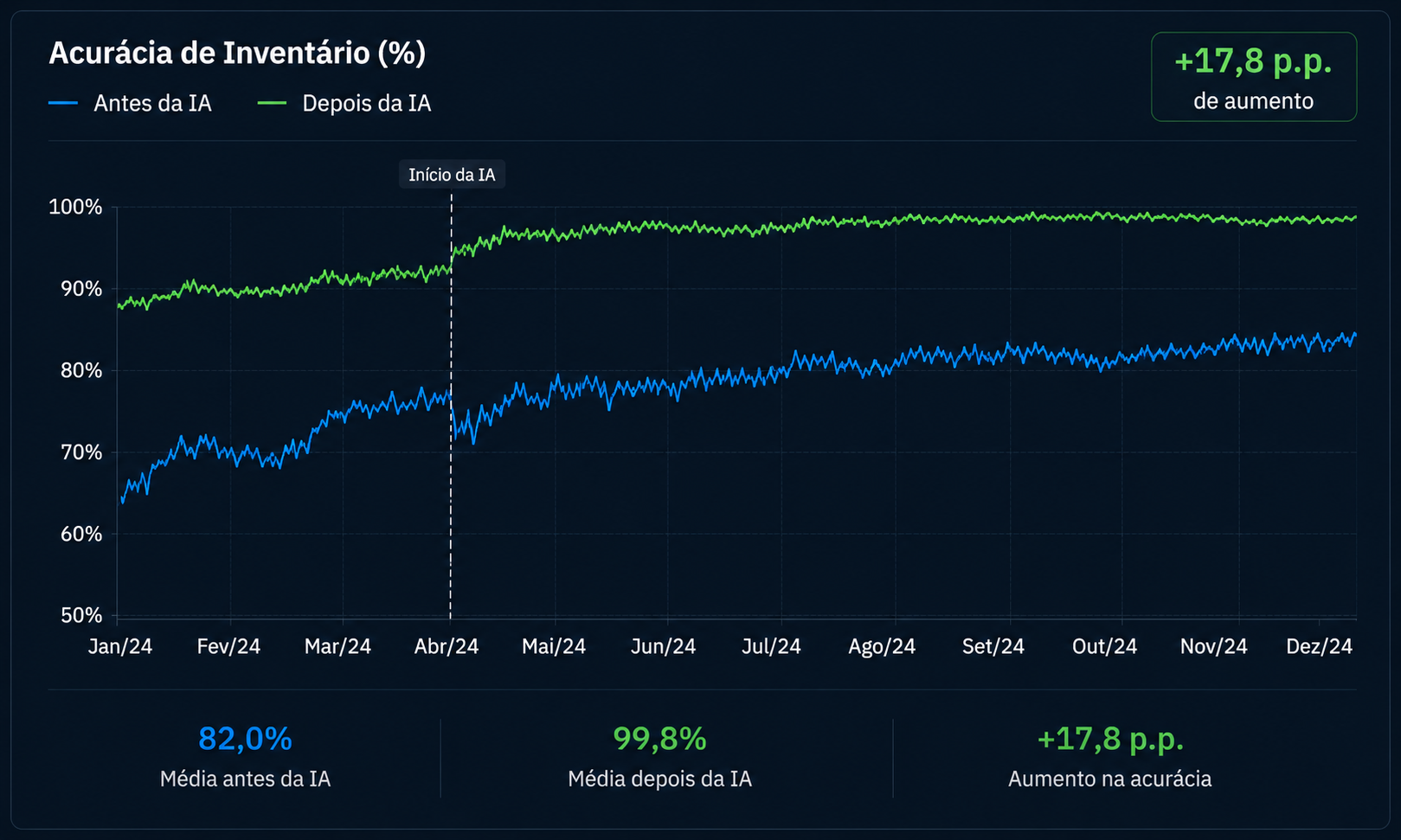Click the Acurácia de Inventário (%) title
The image size is (1401, 840).
(237, 53)
